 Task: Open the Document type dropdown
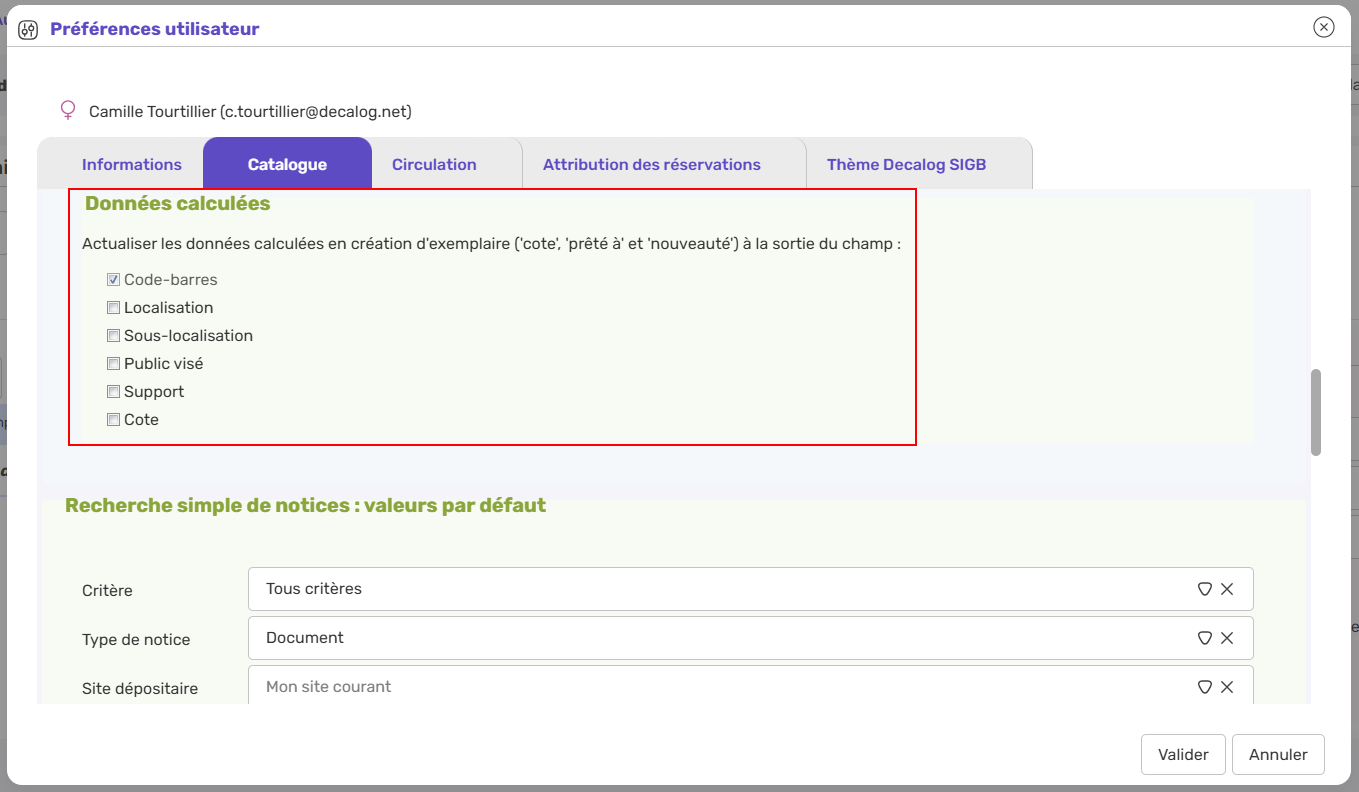point(700,638)
